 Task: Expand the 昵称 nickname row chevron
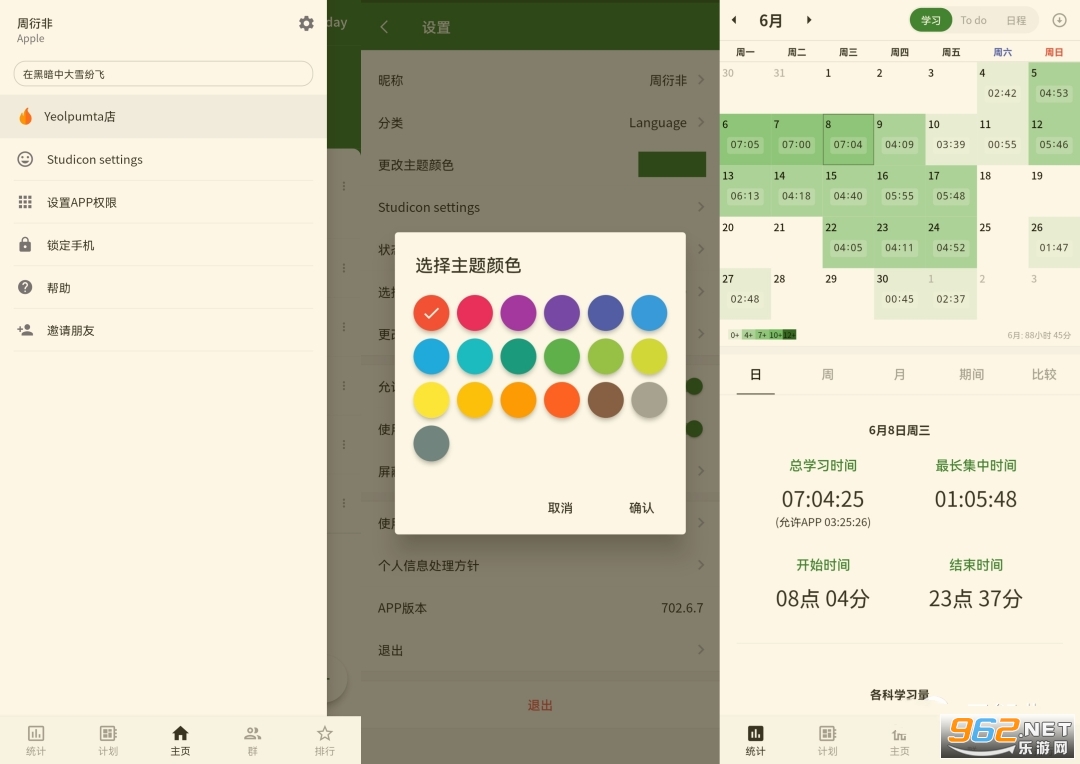[x=701, y=80]
